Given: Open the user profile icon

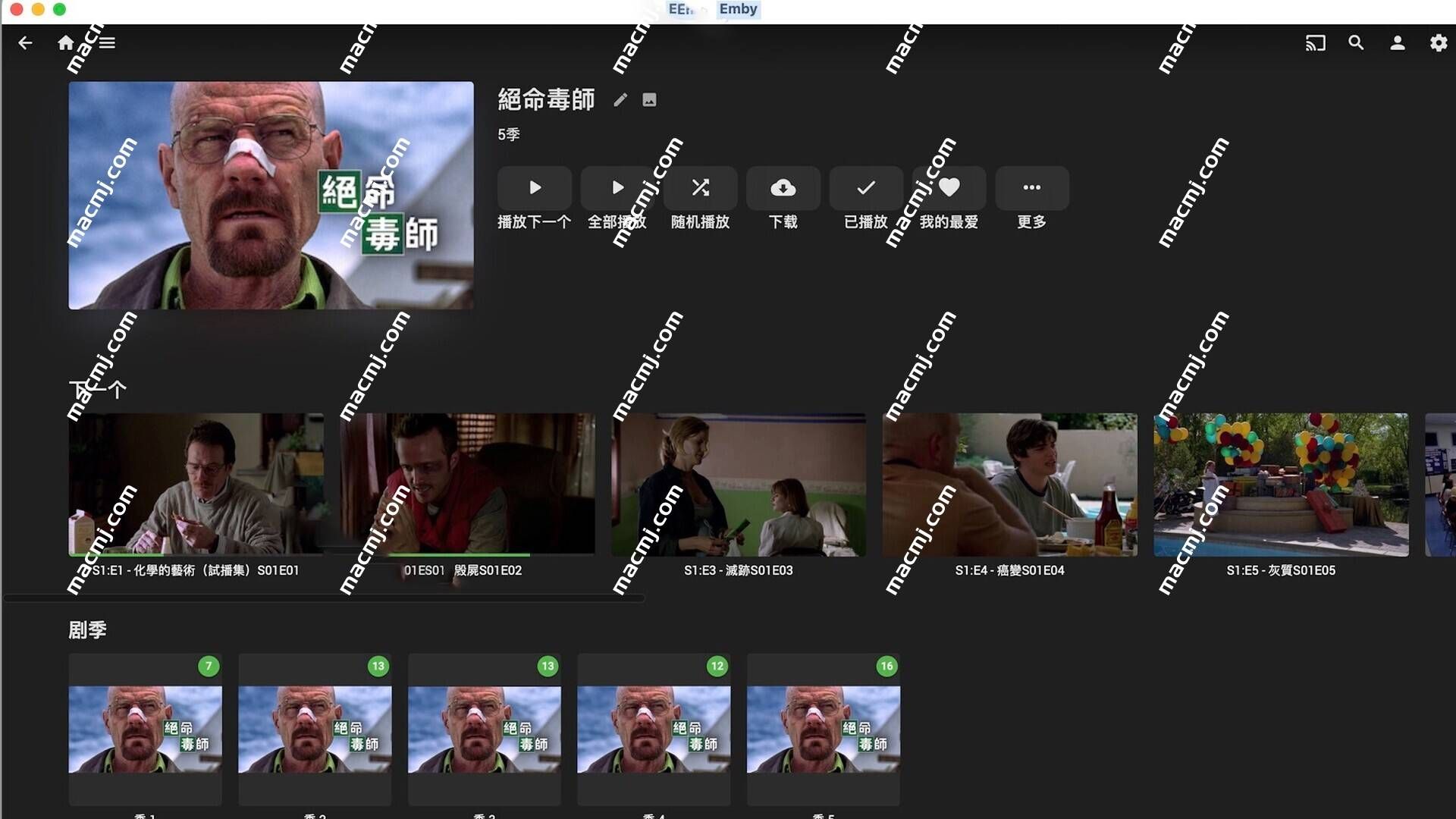Looking at the screenshot, I should tap(1397, 43).
